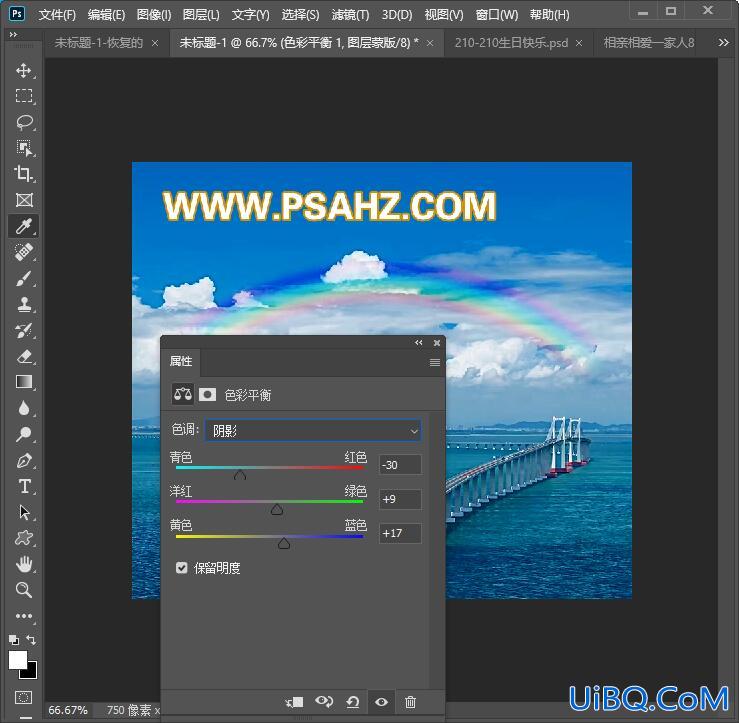
Task: Toggle Quick Mask mode
Action: (x=24, y=697)
